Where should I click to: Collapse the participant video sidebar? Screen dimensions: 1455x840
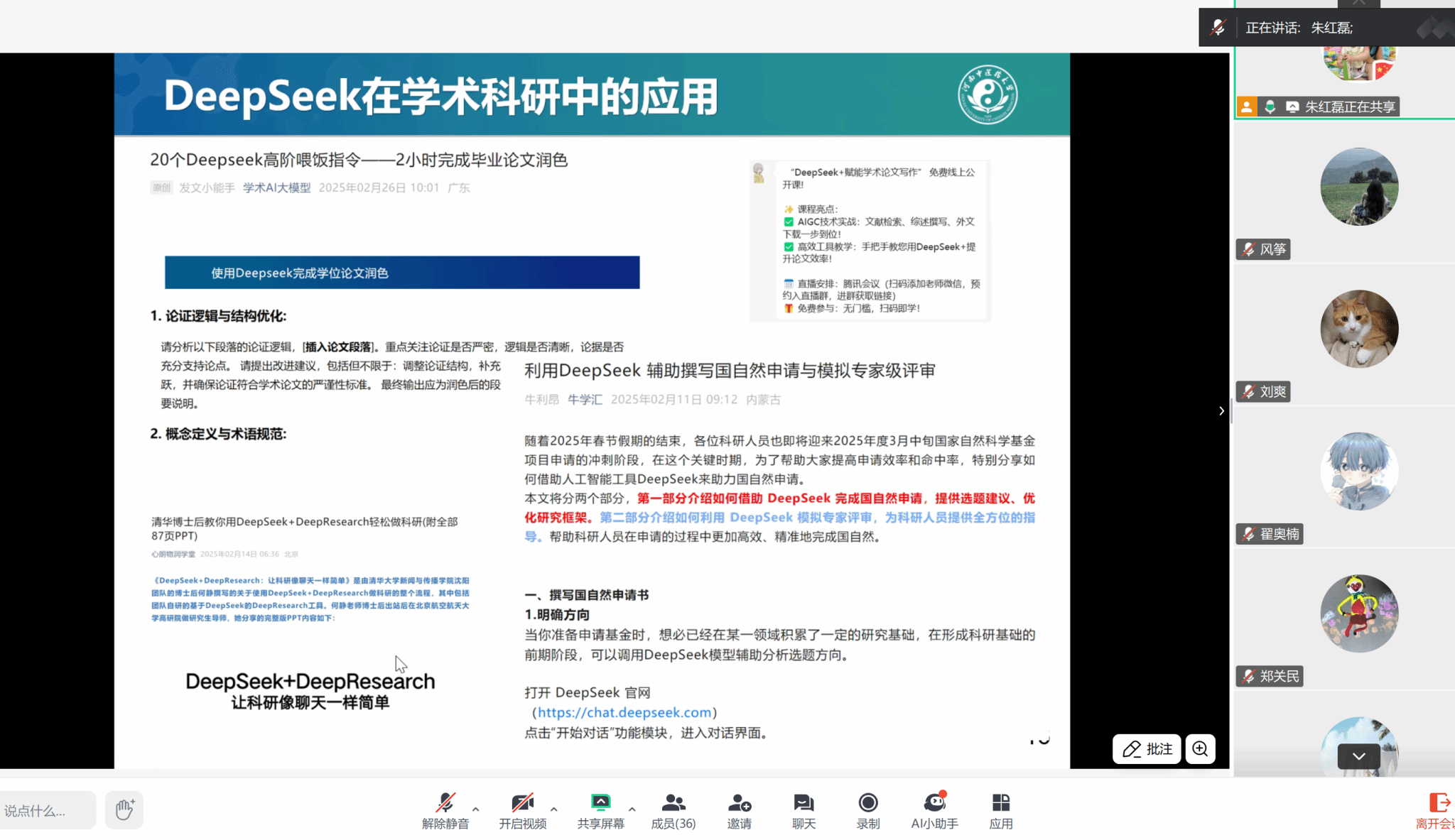(1221, 410)
